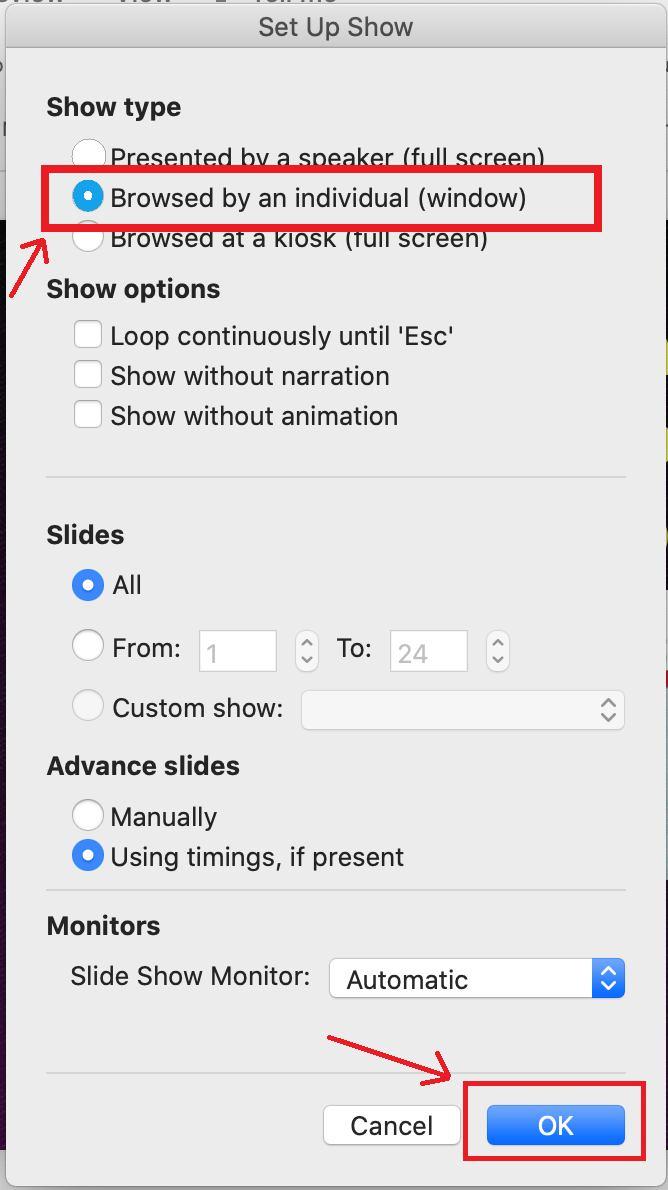Increment the "From" slide number stepper
668x1190 pixels.
pyautogui.click(x=306, y=644)
